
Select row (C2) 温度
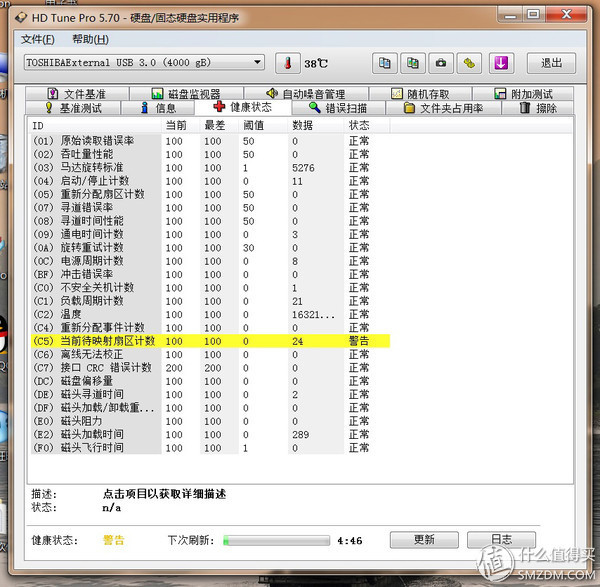pos(210,315)
